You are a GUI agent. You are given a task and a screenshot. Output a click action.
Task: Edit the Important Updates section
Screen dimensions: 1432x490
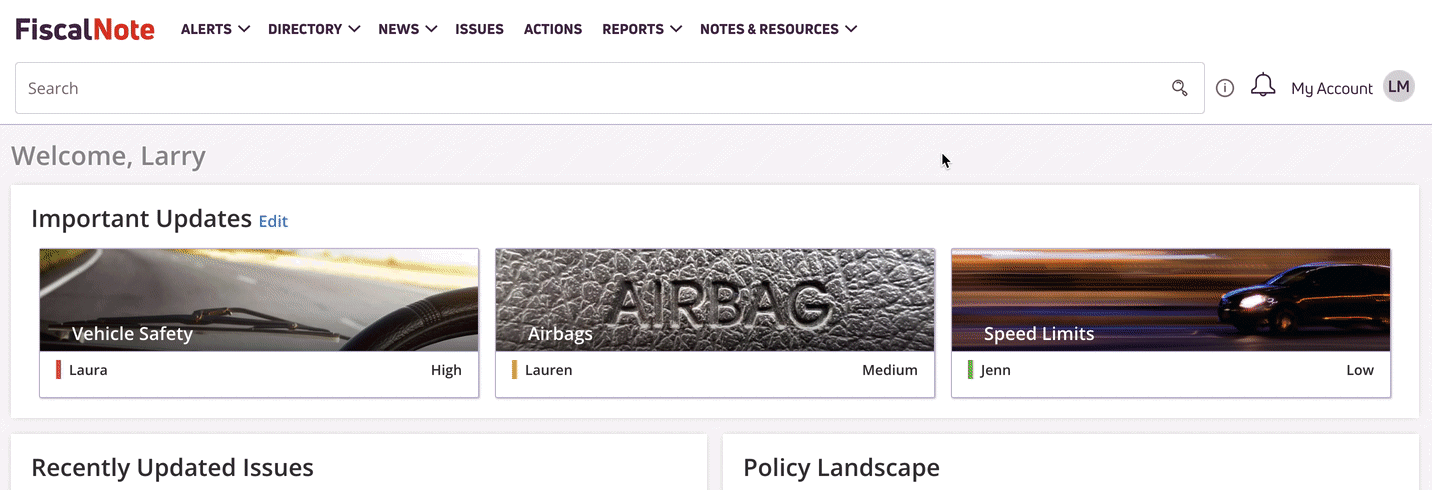point(273,221)
